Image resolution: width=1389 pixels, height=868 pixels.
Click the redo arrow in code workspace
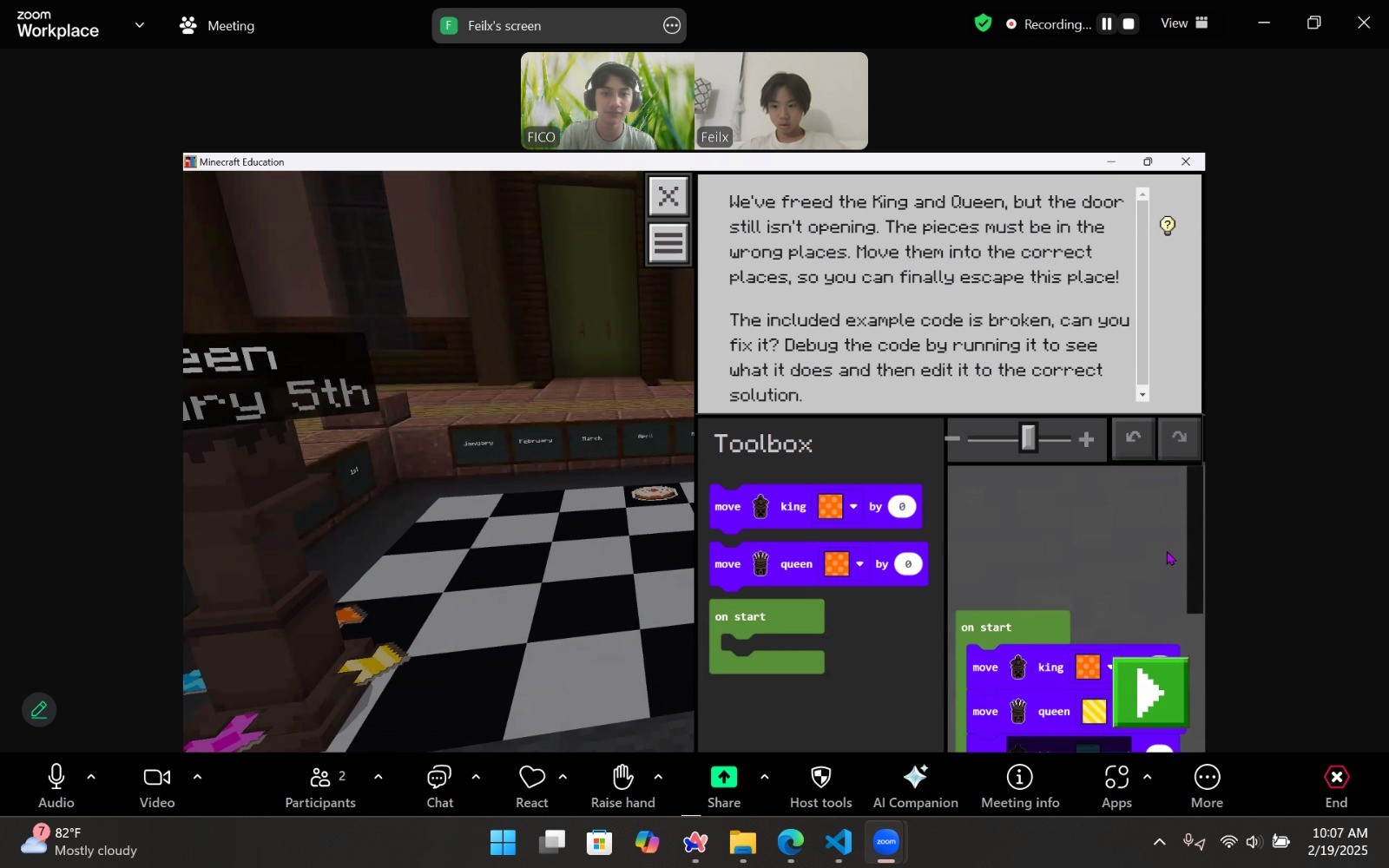tap(1179, 438)
